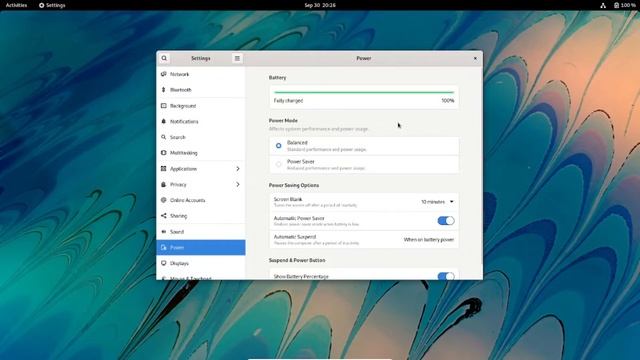Open the Bluetooth settings panel
The width and height of the screenshot is (640, 360).
(201, 90)
